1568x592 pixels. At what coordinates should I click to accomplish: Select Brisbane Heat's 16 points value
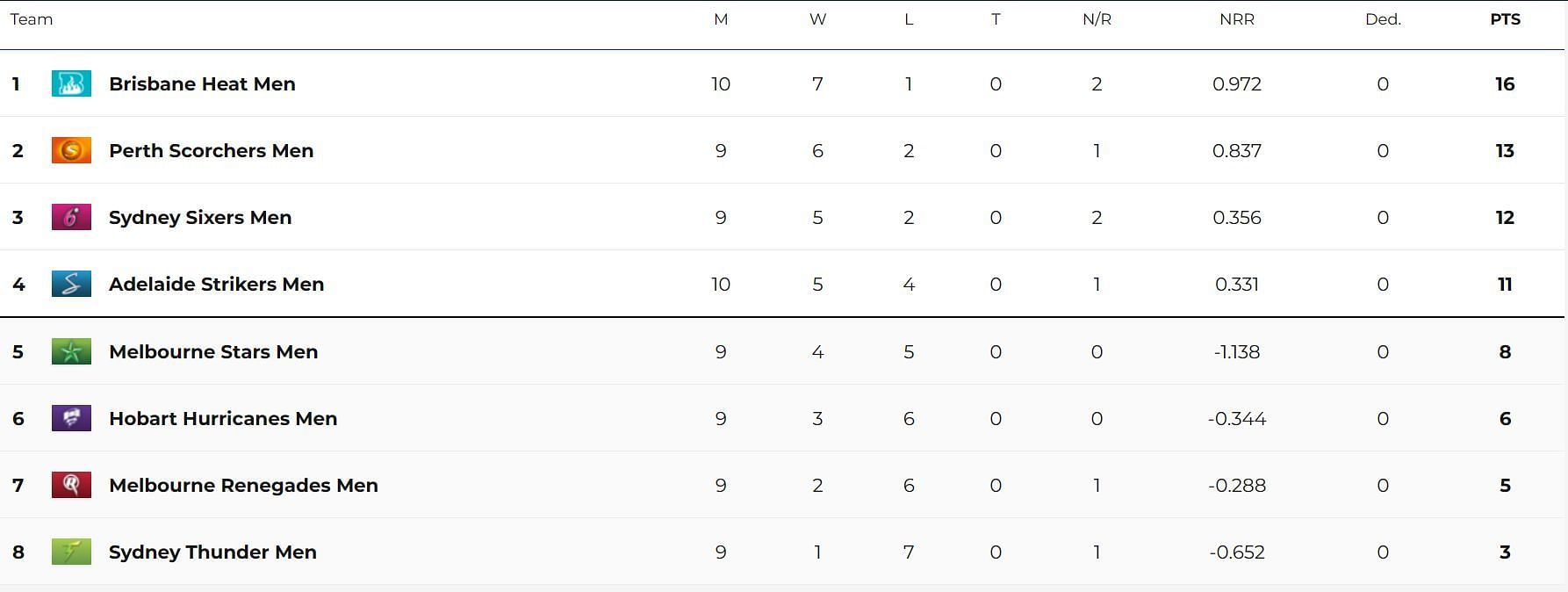pos(1505,83)
